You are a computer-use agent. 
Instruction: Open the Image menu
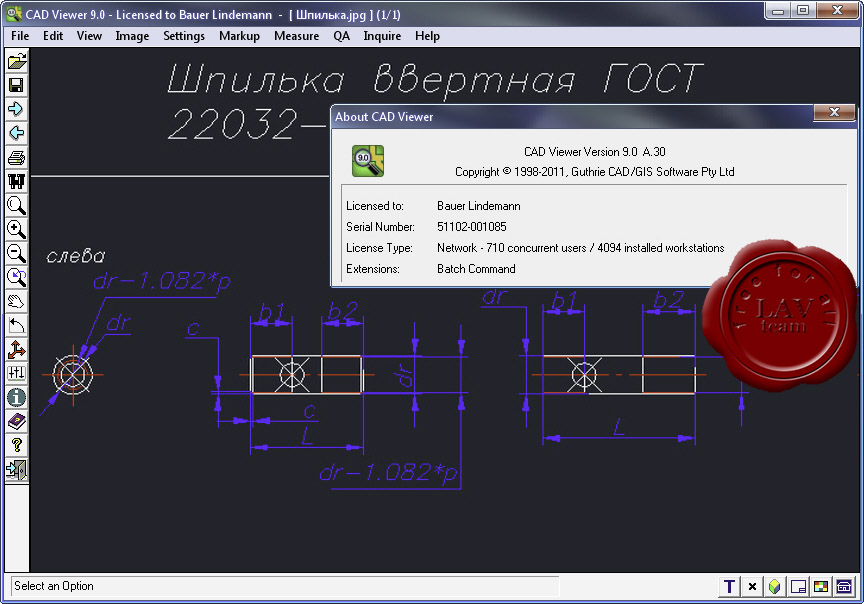click(132, 36)
